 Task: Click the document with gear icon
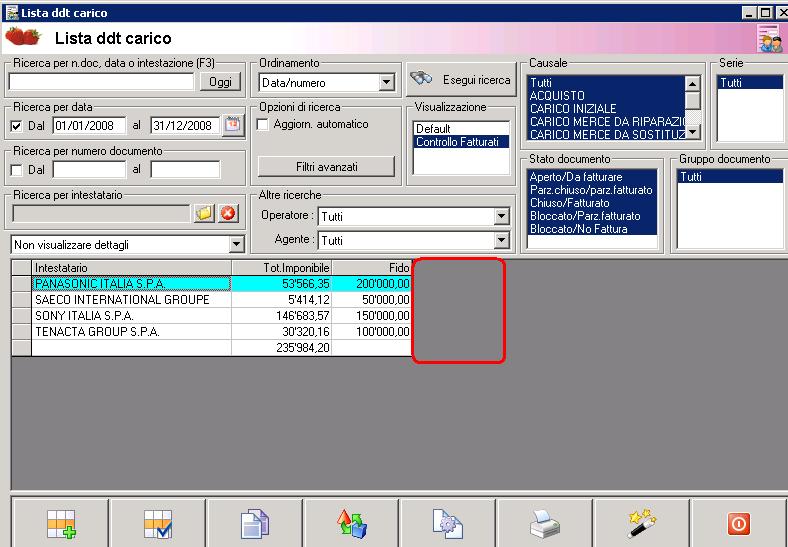[448, 524]
